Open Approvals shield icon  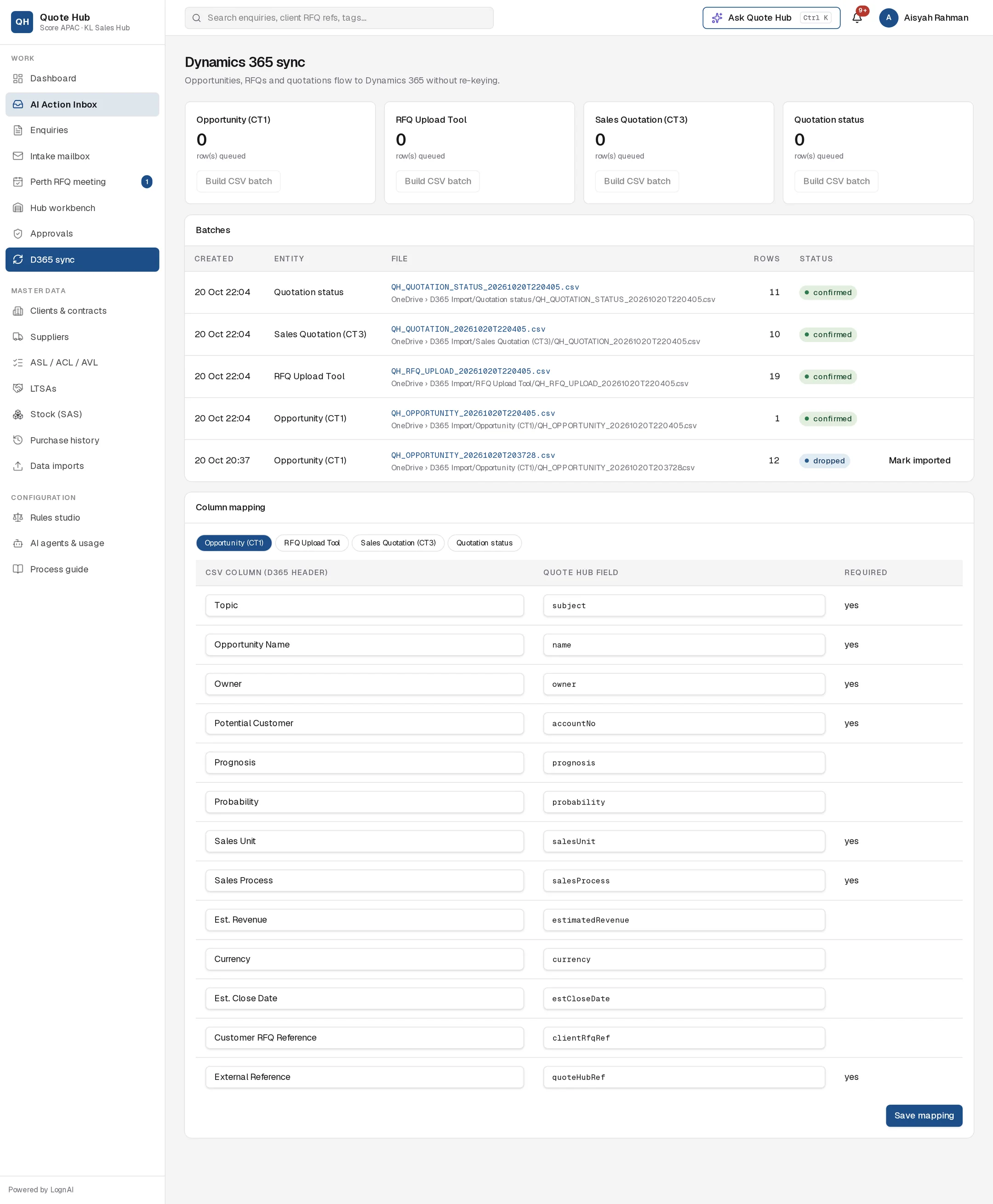pos(18,234)
